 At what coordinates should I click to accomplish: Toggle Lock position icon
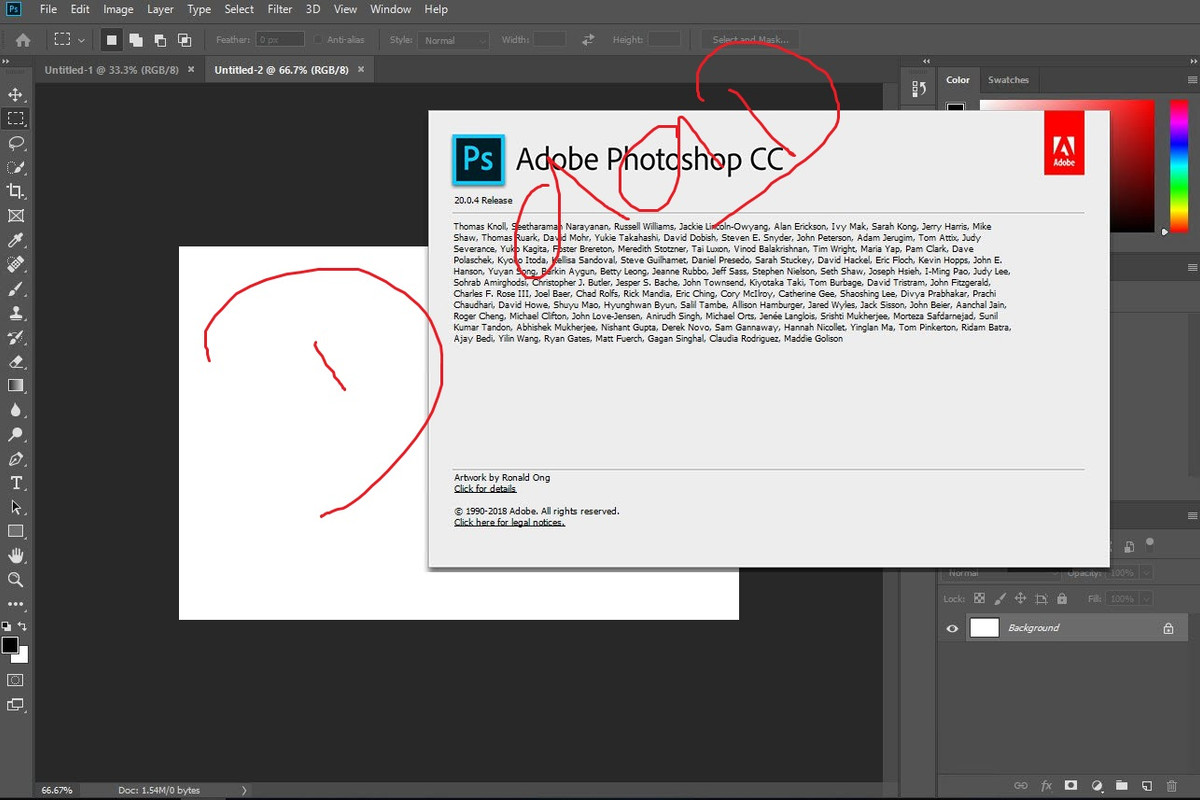pyautogui.click(x=1020, y=598)
